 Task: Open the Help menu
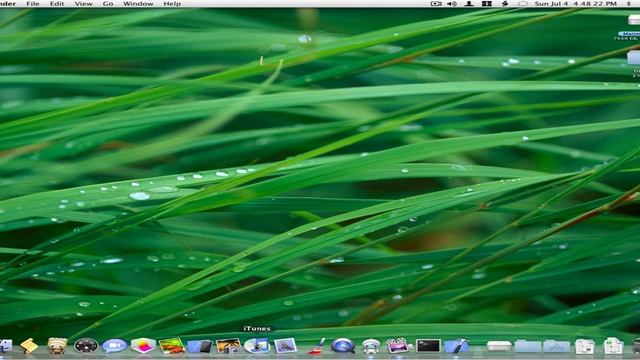(172, 4)
